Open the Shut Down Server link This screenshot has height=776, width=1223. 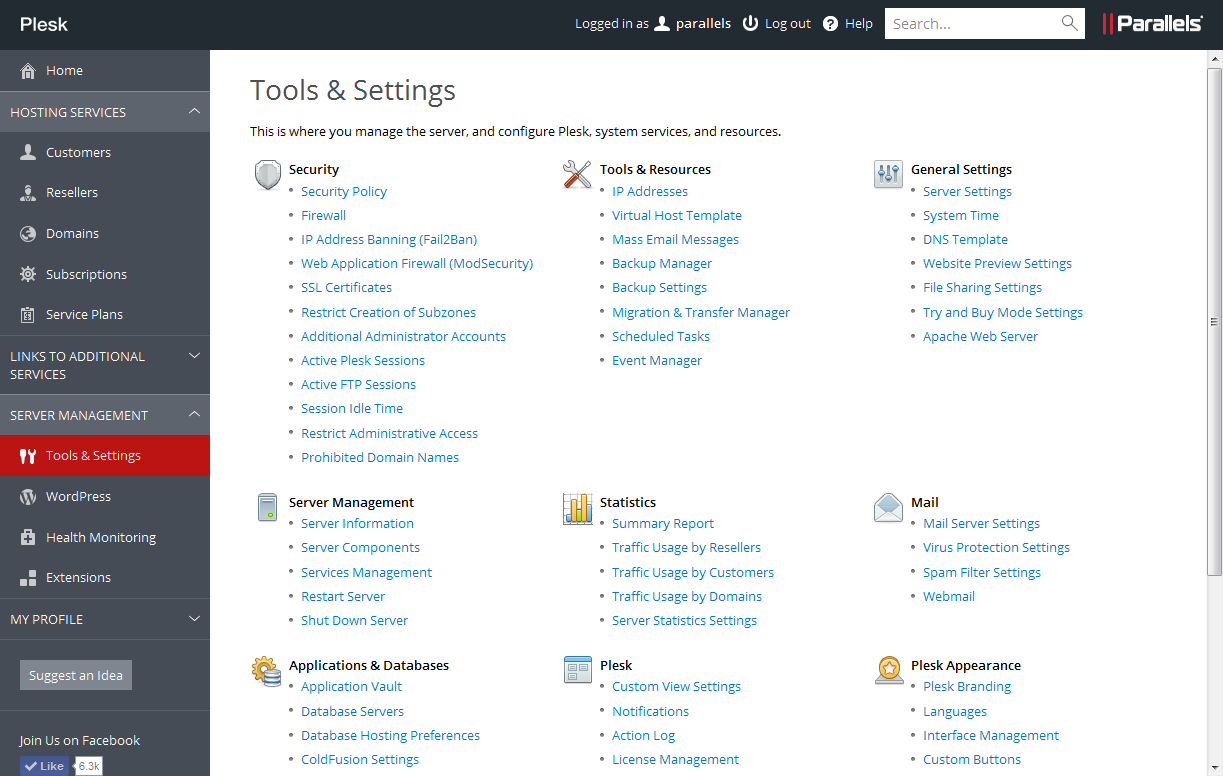pyautogui.click(x=354, y=620)
